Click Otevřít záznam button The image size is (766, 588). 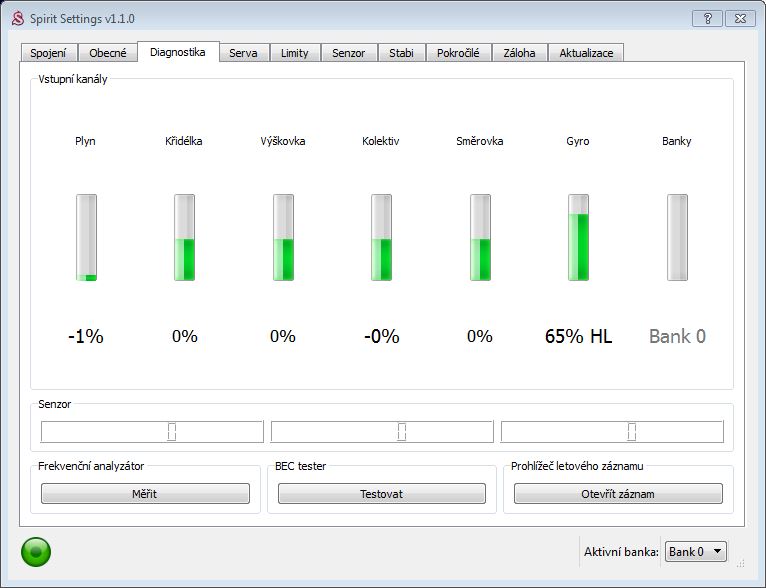coord(618,494)
